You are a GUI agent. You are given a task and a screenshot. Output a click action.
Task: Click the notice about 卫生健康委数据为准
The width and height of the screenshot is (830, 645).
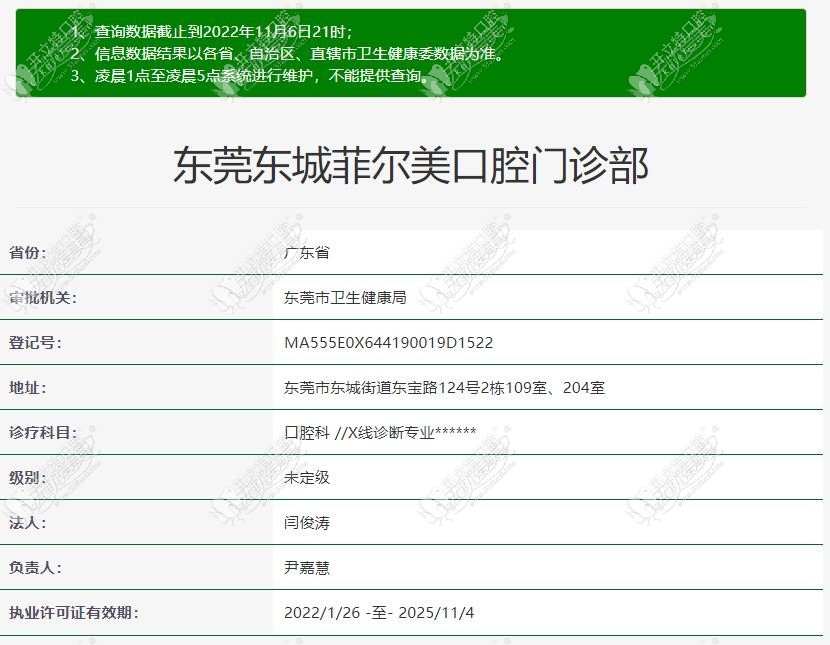coord(288,53)
